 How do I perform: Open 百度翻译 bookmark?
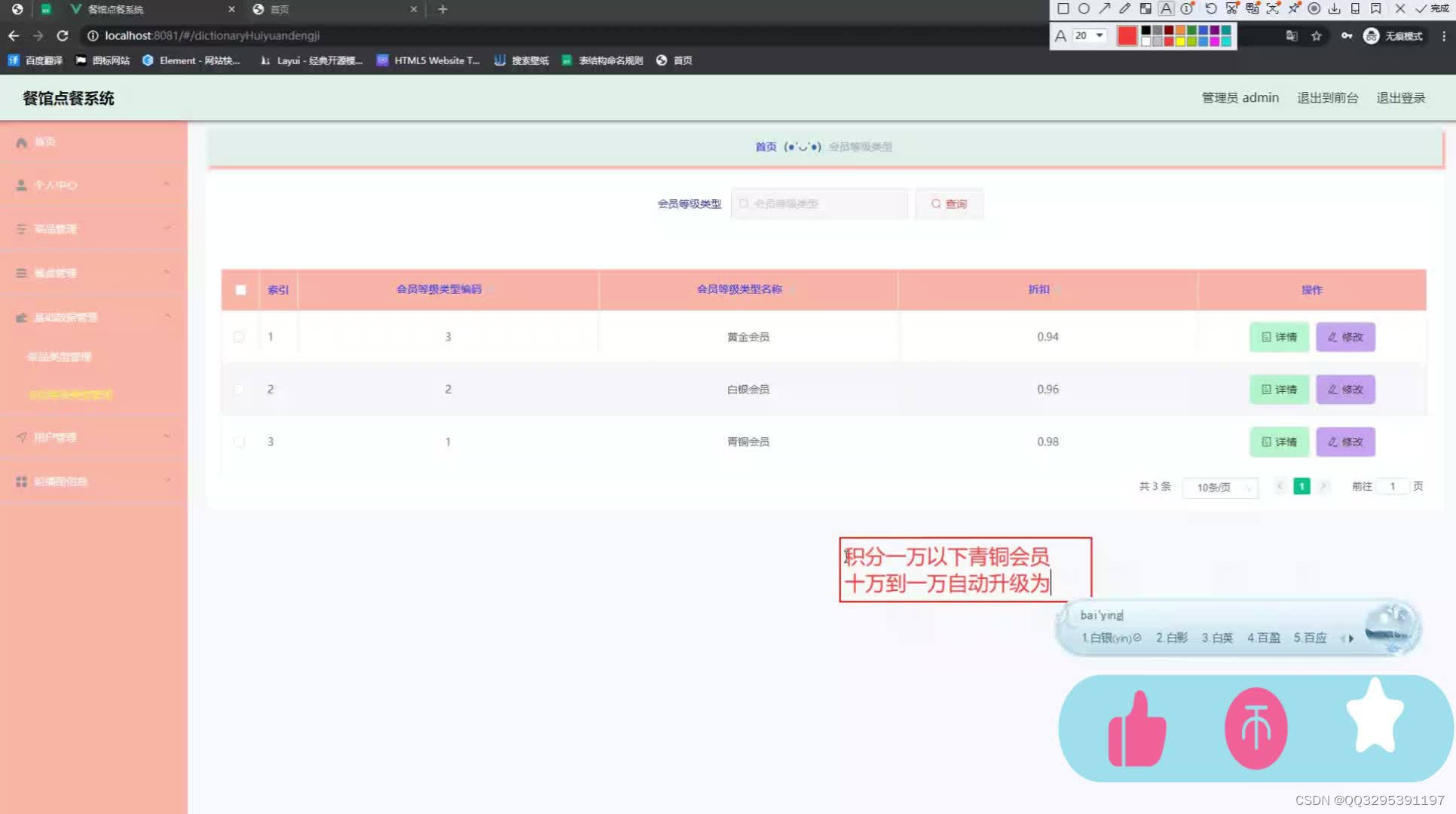(x=35, y=60)
